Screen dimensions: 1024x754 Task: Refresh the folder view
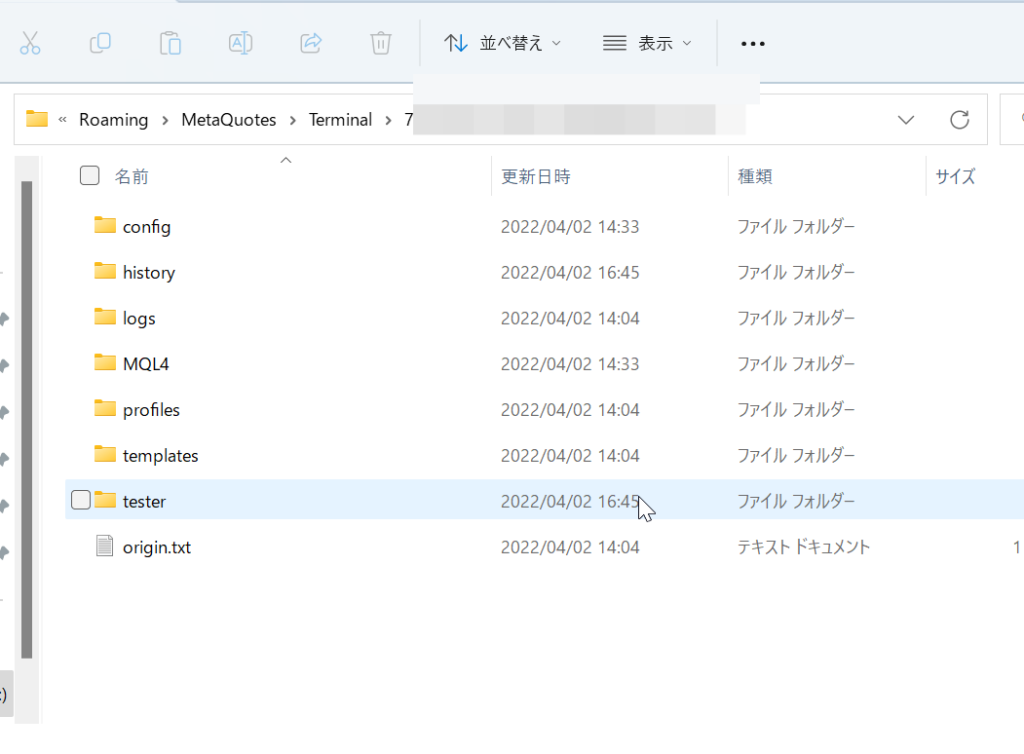point(959,119)
